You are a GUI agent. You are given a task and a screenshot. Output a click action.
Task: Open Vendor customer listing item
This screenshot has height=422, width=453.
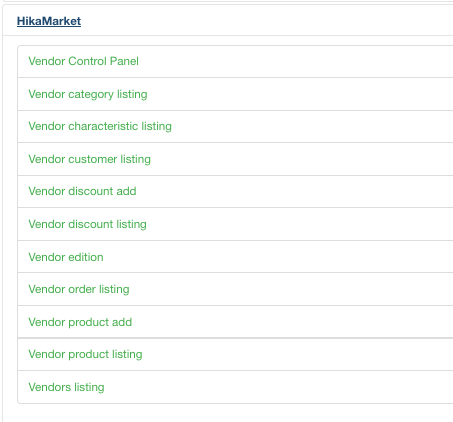pyautogui.click(x=89, y=159)
